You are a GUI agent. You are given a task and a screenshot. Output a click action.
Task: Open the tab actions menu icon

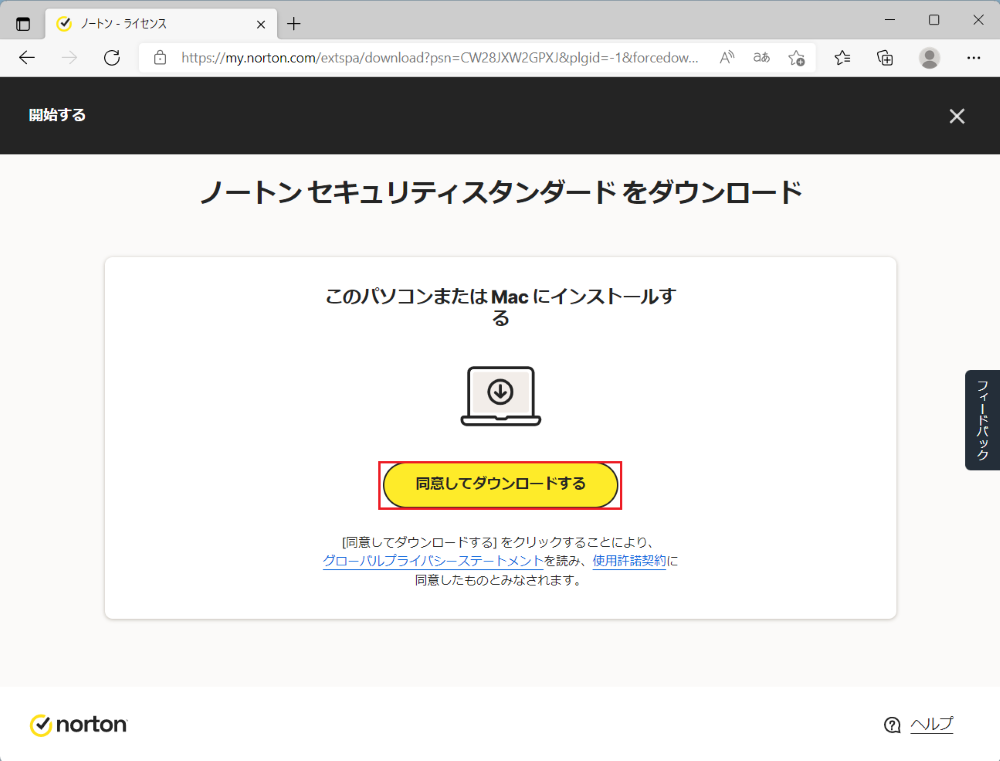point(23,24)
